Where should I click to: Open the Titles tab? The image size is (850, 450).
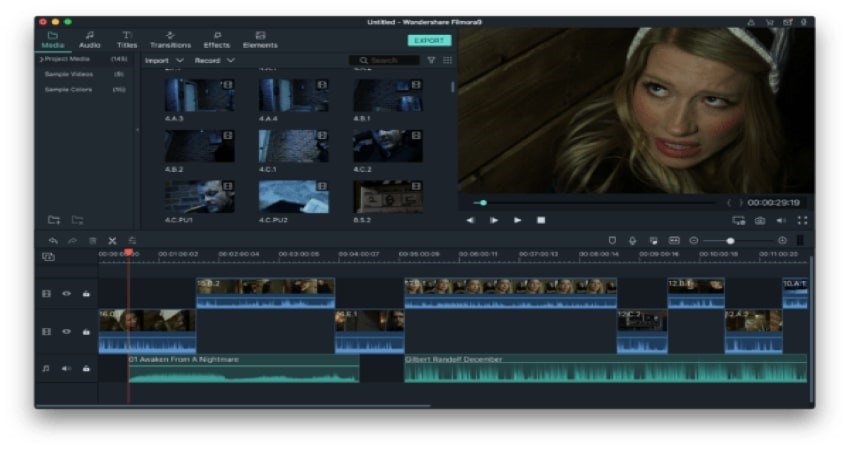[x=127, y=40]
